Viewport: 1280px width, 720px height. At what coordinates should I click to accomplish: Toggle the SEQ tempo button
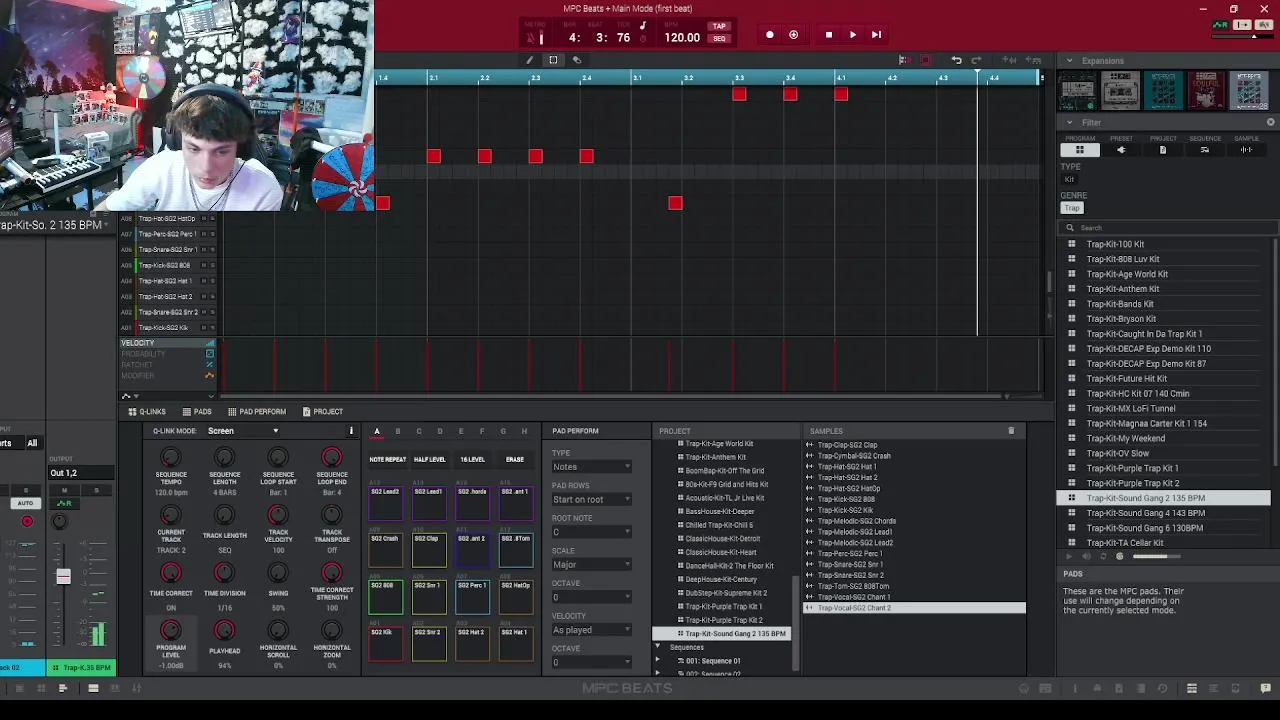coord(719,38)
